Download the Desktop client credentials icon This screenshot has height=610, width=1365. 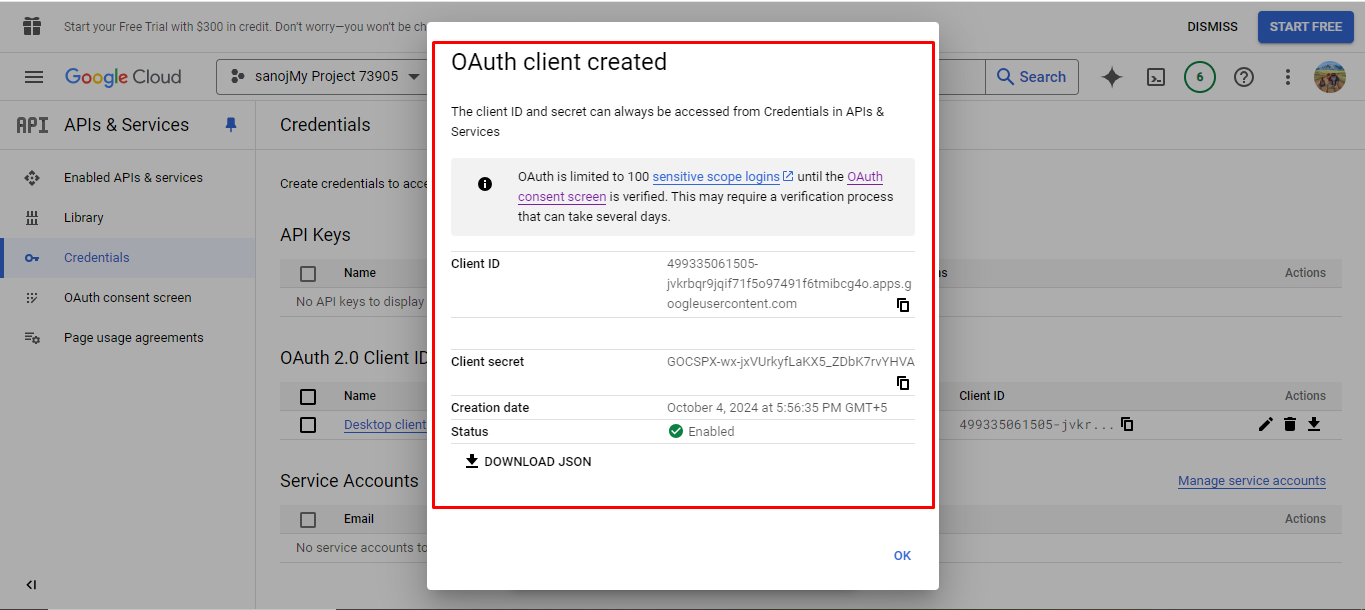pyautogui.click(x=1314, y=424)
